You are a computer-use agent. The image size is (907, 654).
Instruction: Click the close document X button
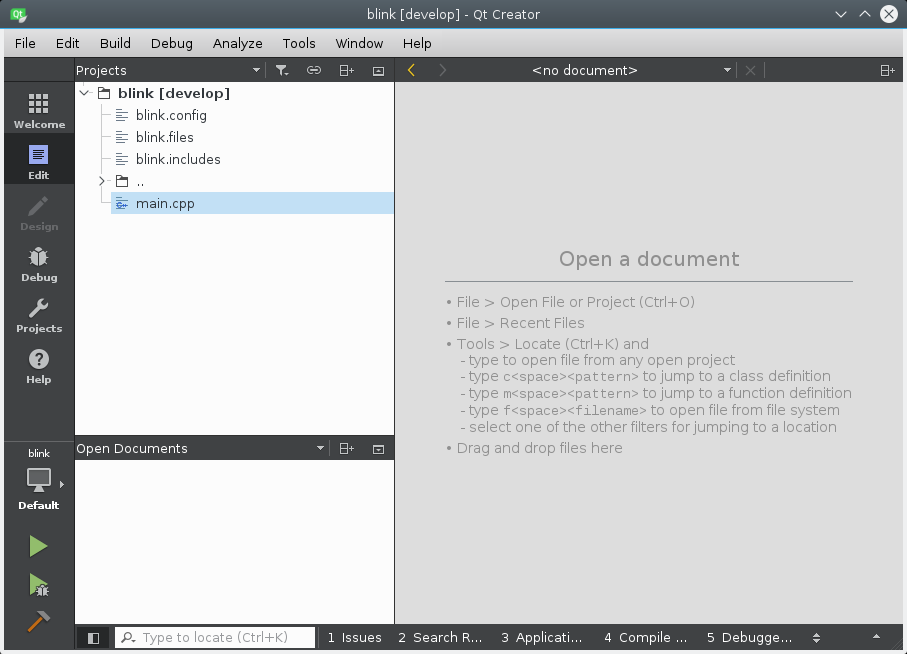pyautogui.click(x=750, y=71)
